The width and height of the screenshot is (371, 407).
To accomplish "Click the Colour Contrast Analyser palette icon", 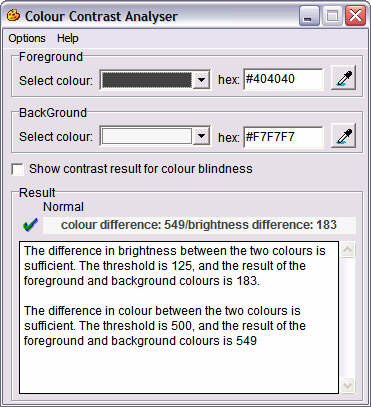I will point(13,15).
